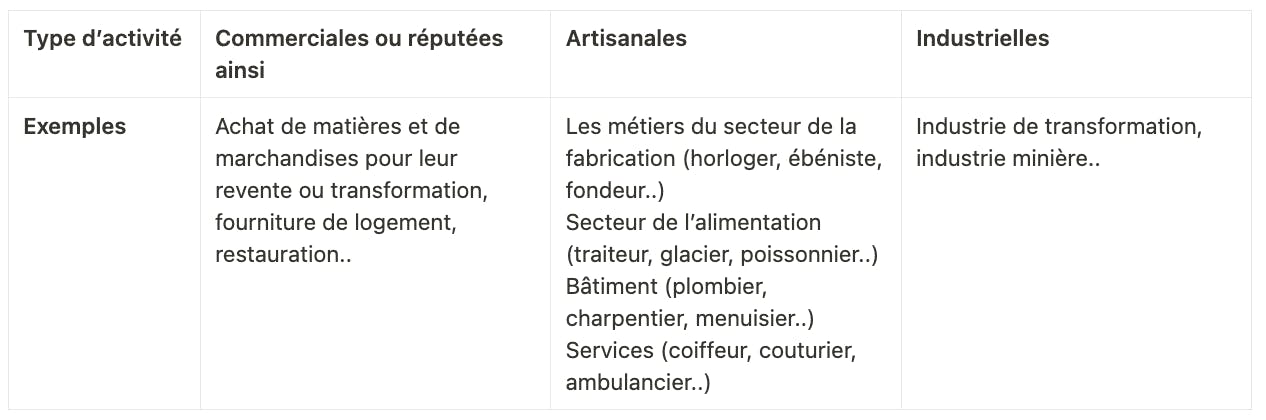Click the "Secteur de l'alimentation" line

tap(693, 223)
